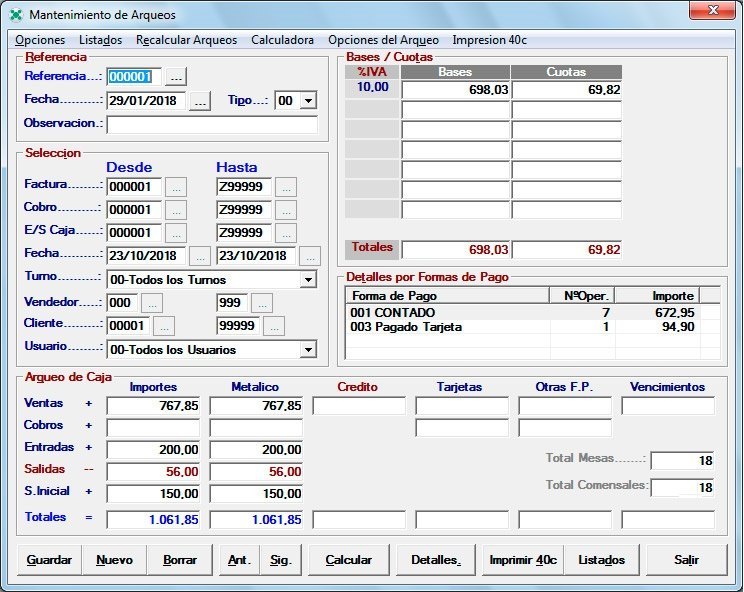The image size is (744, 592).
Task: Open lookup for Vendedor Desde 000 field
Action: pyautogui.click(x=151, y=303)
